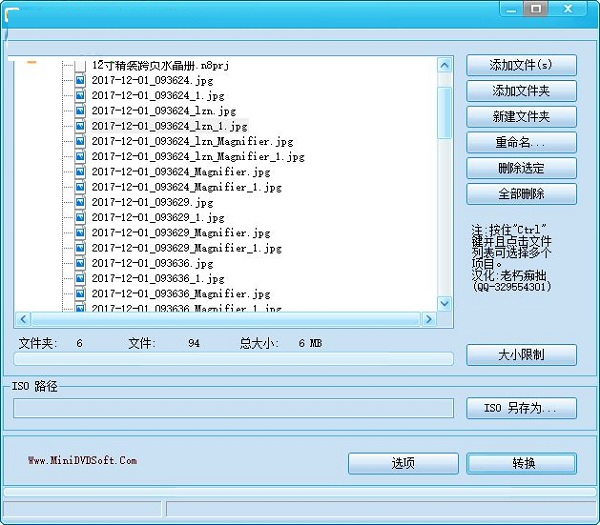
Task: Click the image icon beside 2017-12-01_093624_1.jpg
Action: coord(80,95)
